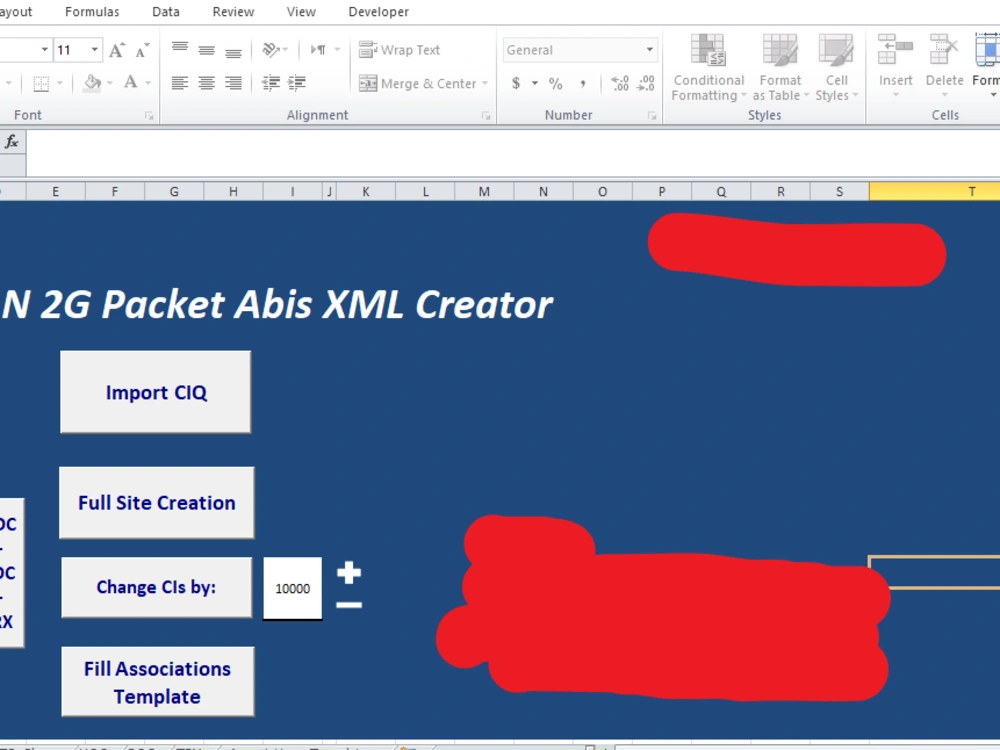Image resolution: width=1000 pixels, height=750 pixels.
Task: Click the Insert Function fx icon
Action: 11,142
